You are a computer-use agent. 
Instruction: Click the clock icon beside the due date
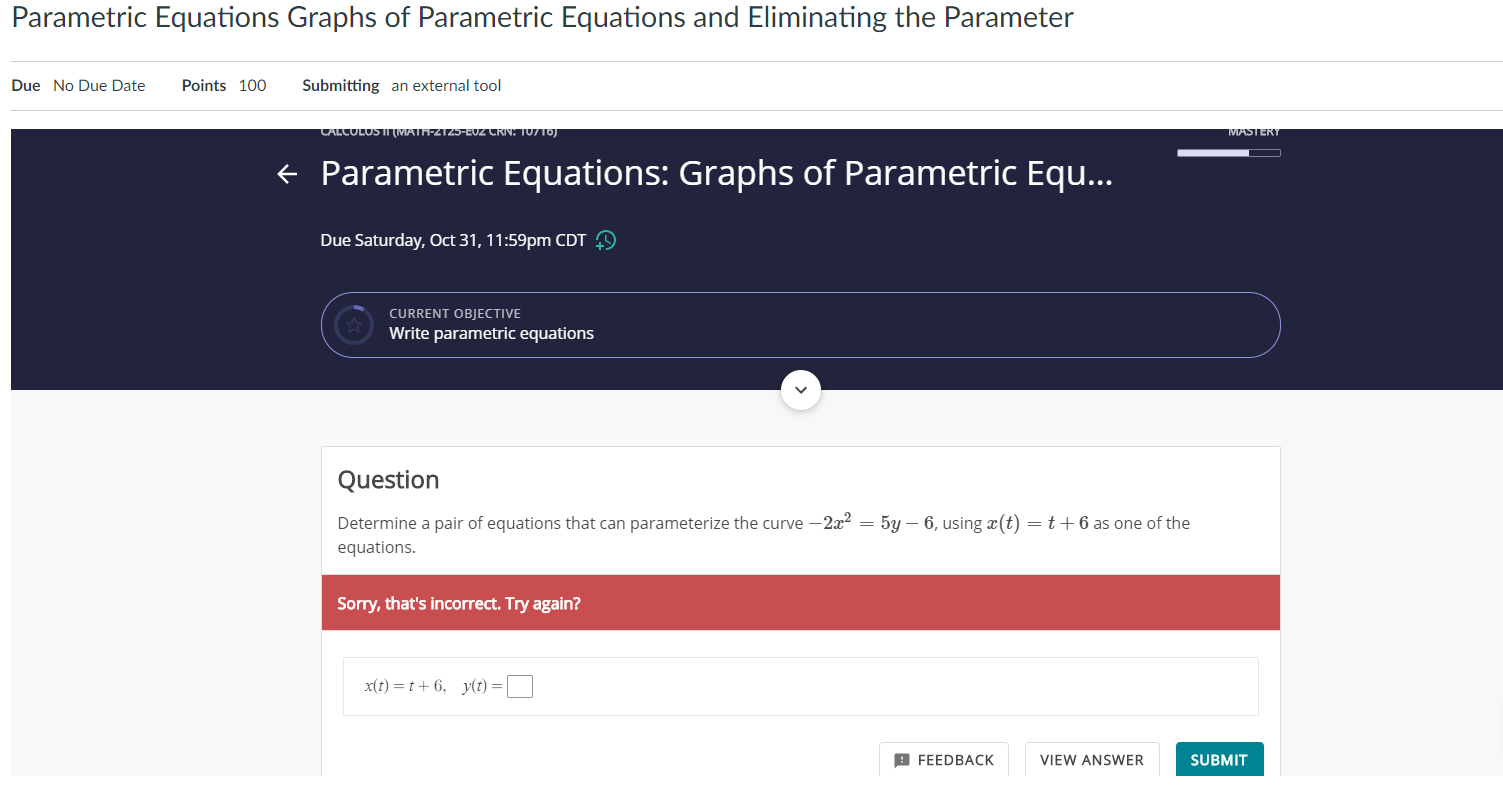point(605,240)
